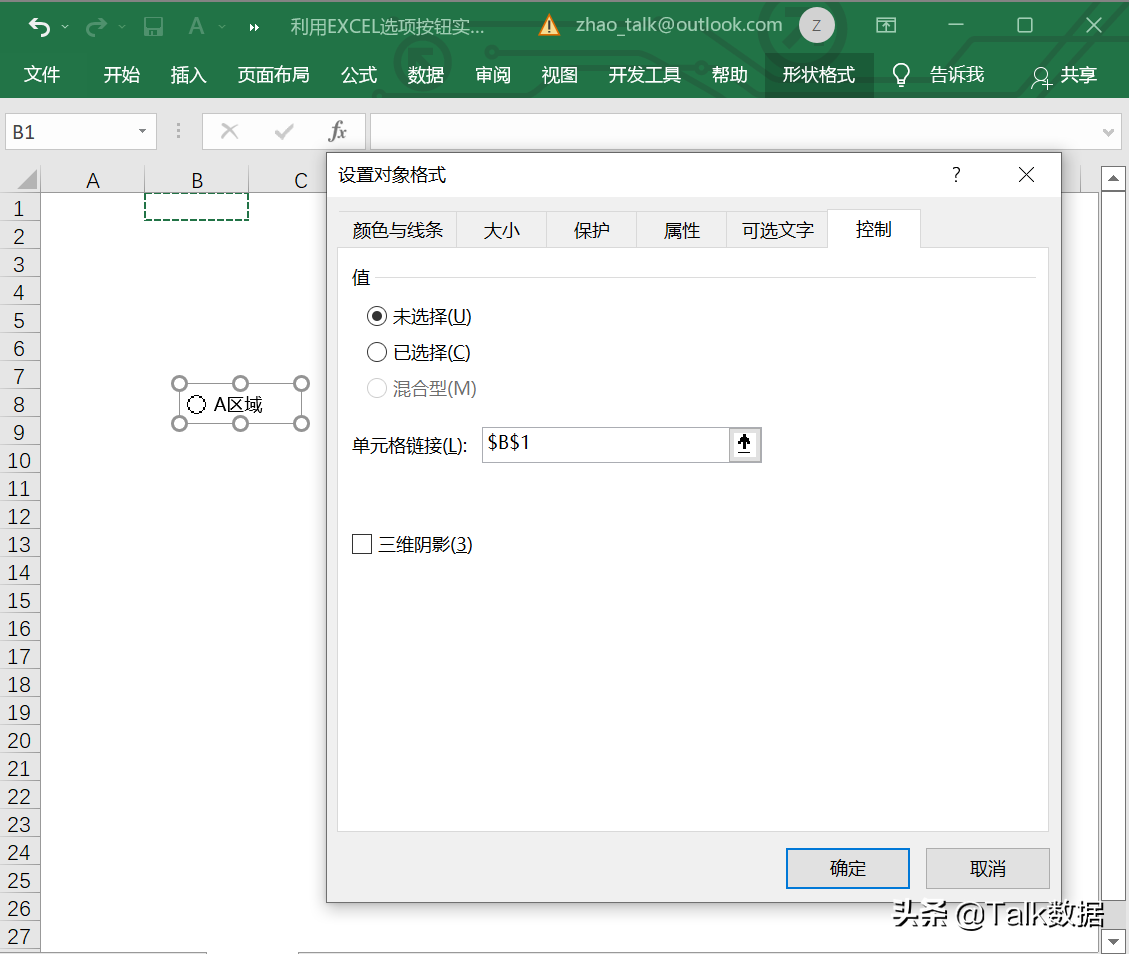Click the Redo arrow icon
The width and height of the screenshot is (1129, 954).
[96, 27]
